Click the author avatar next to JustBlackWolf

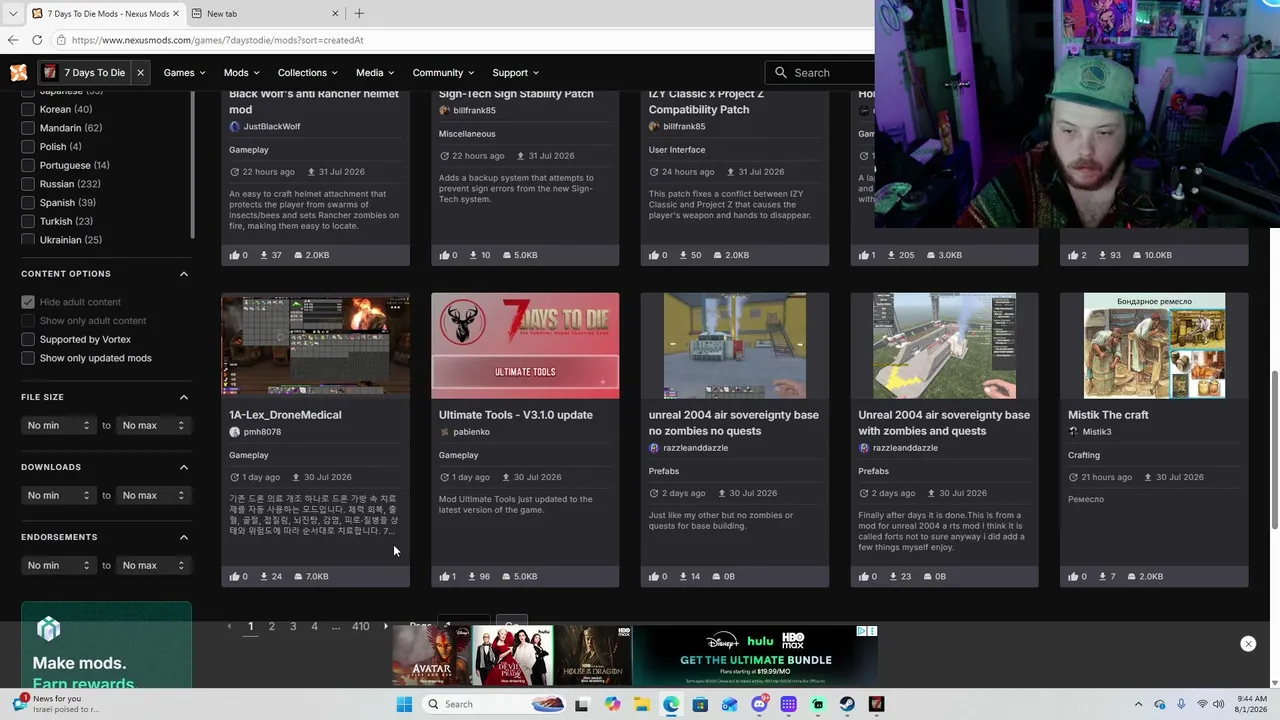tap(234, 127)
